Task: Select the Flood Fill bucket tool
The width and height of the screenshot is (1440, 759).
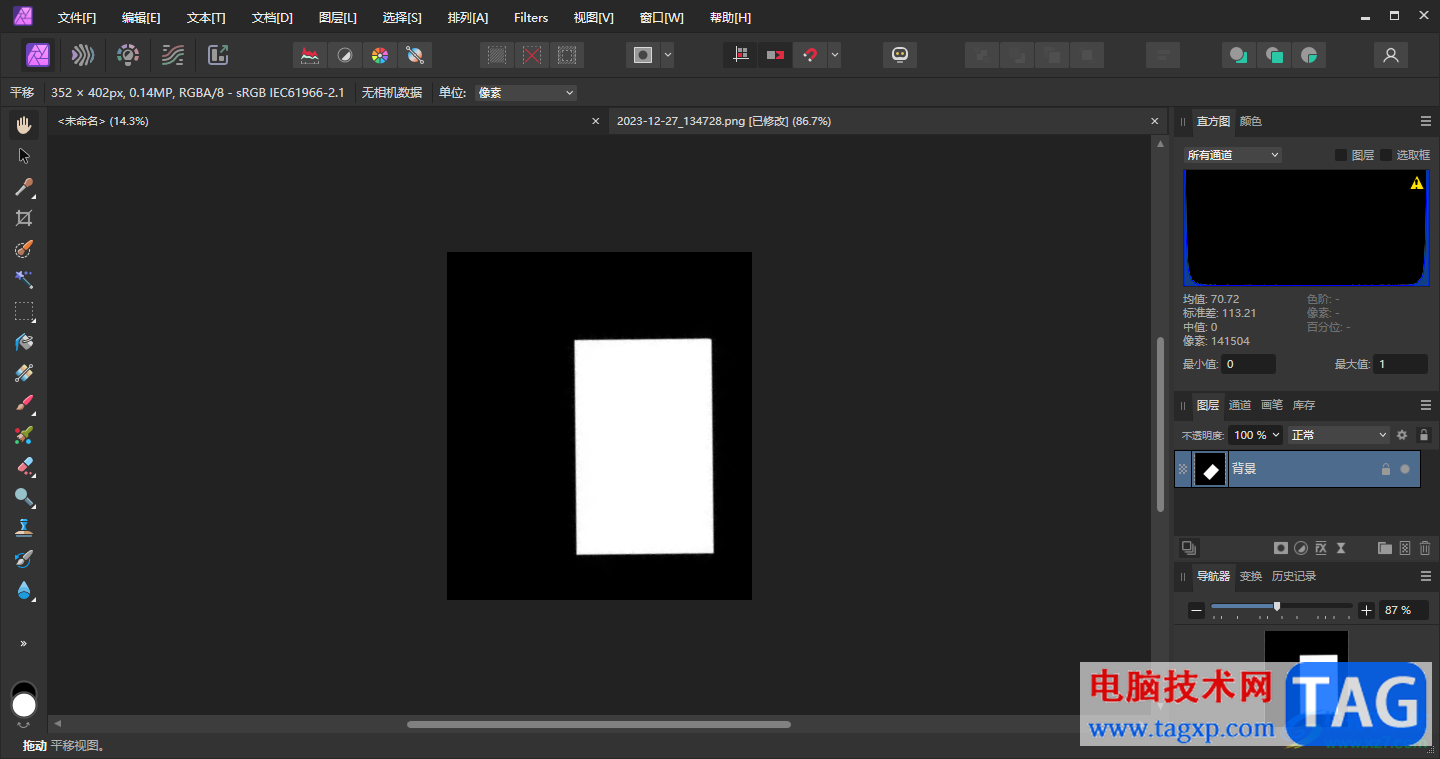Action: click(x=24, y=342)
